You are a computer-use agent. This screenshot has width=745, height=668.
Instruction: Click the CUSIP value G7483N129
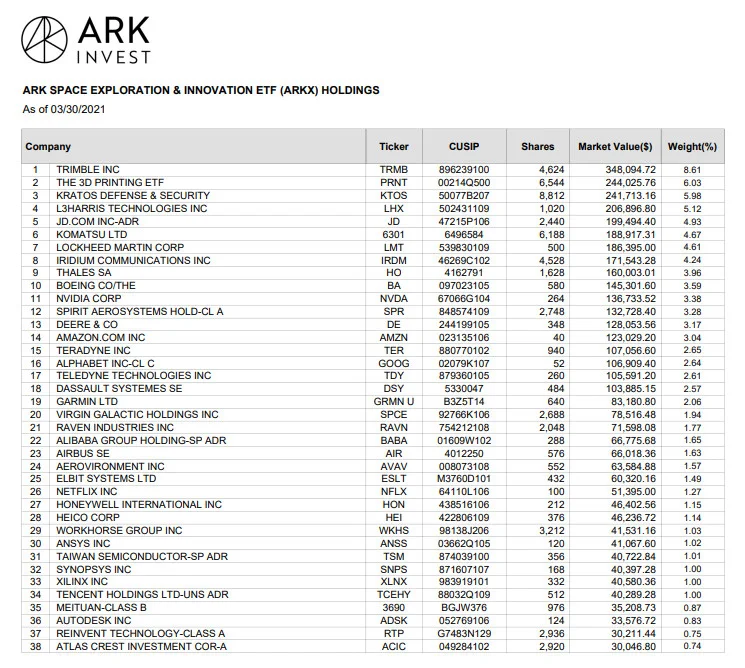(x=464, y=633)
